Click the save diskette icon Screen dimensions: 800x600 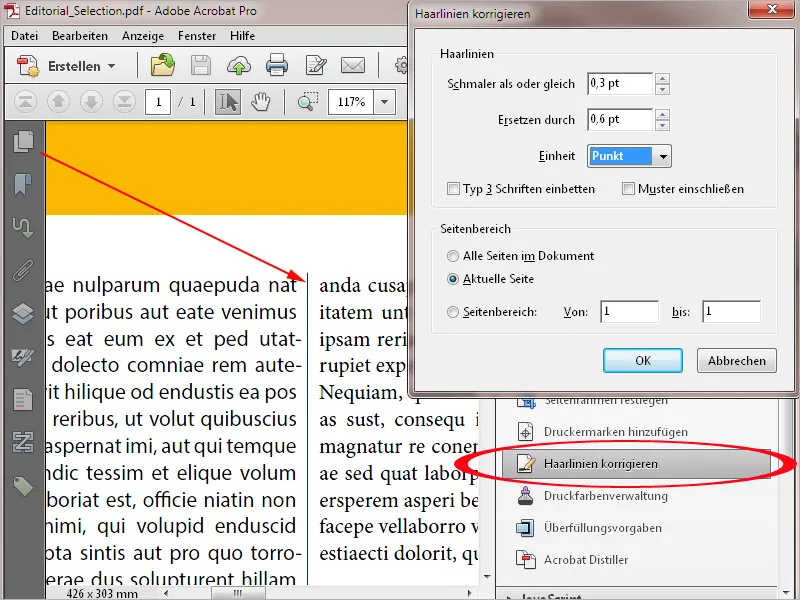click(x=201, y=66)
